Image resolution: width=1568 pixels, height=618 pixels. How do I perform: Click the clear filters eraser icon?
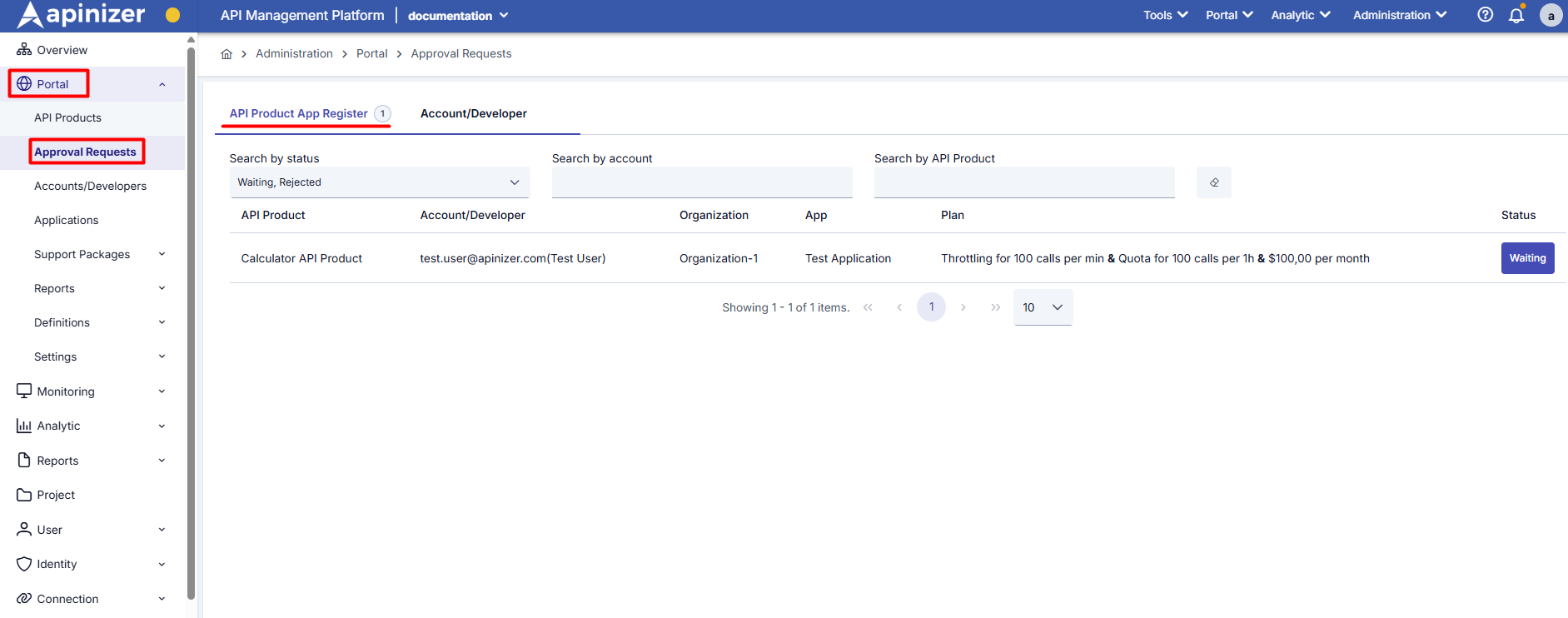click(x=1213, y=182)
